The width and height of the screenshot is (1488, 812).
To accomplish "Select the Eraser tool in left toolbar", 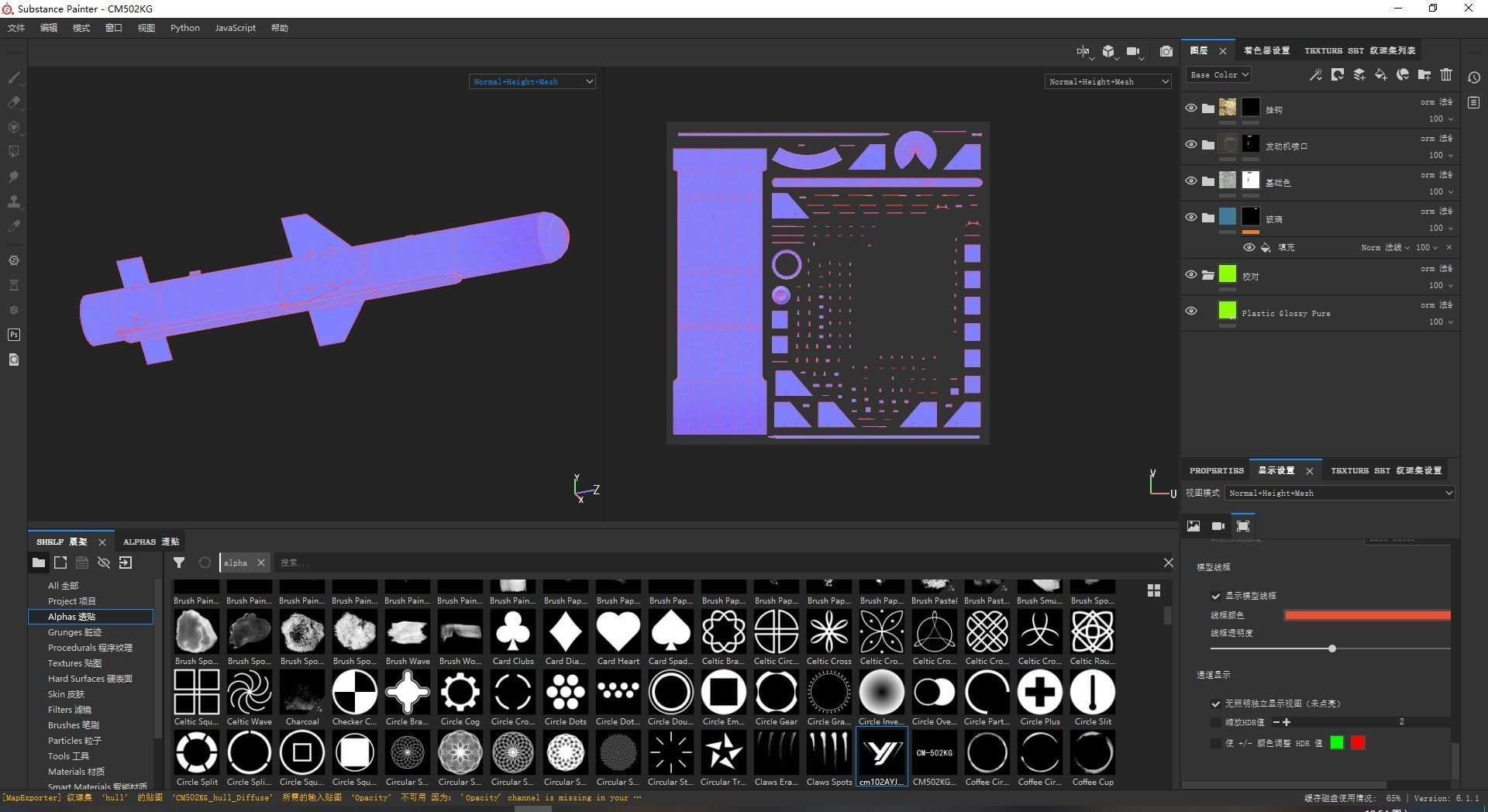I will [x=14, y=102].
